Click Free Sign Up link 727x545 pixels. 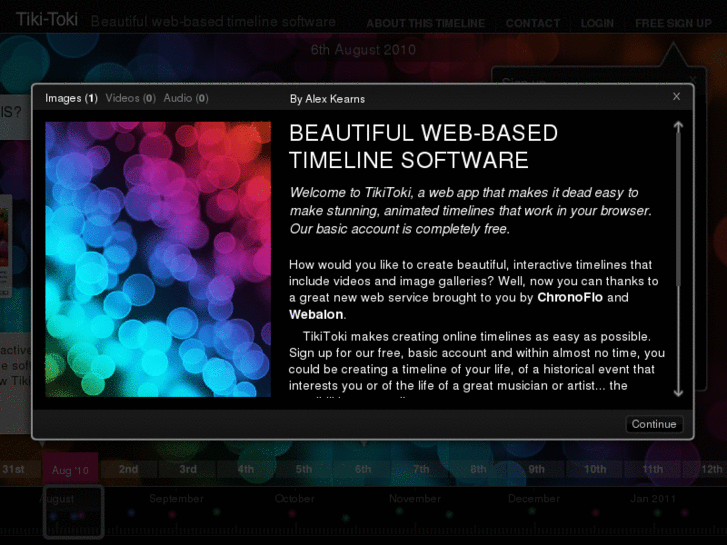[x=673, y=23]
